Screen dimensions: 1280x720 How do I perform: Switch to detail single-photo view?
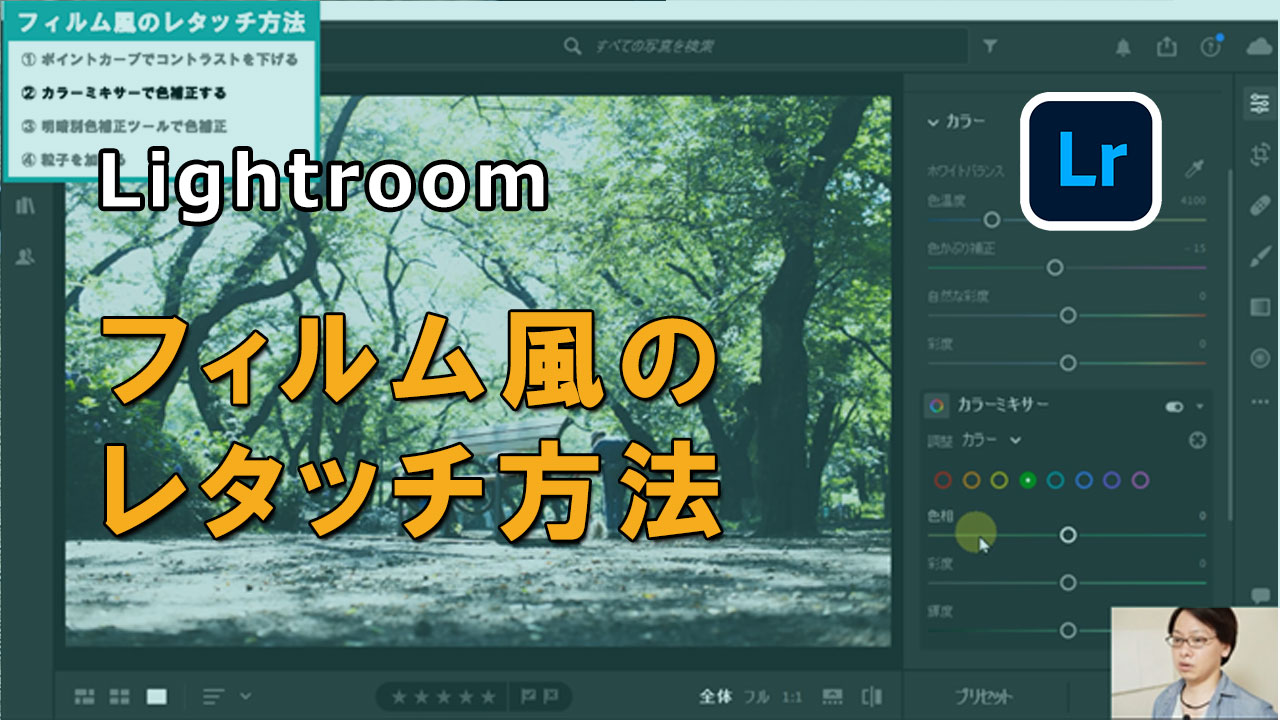point(157,696)
